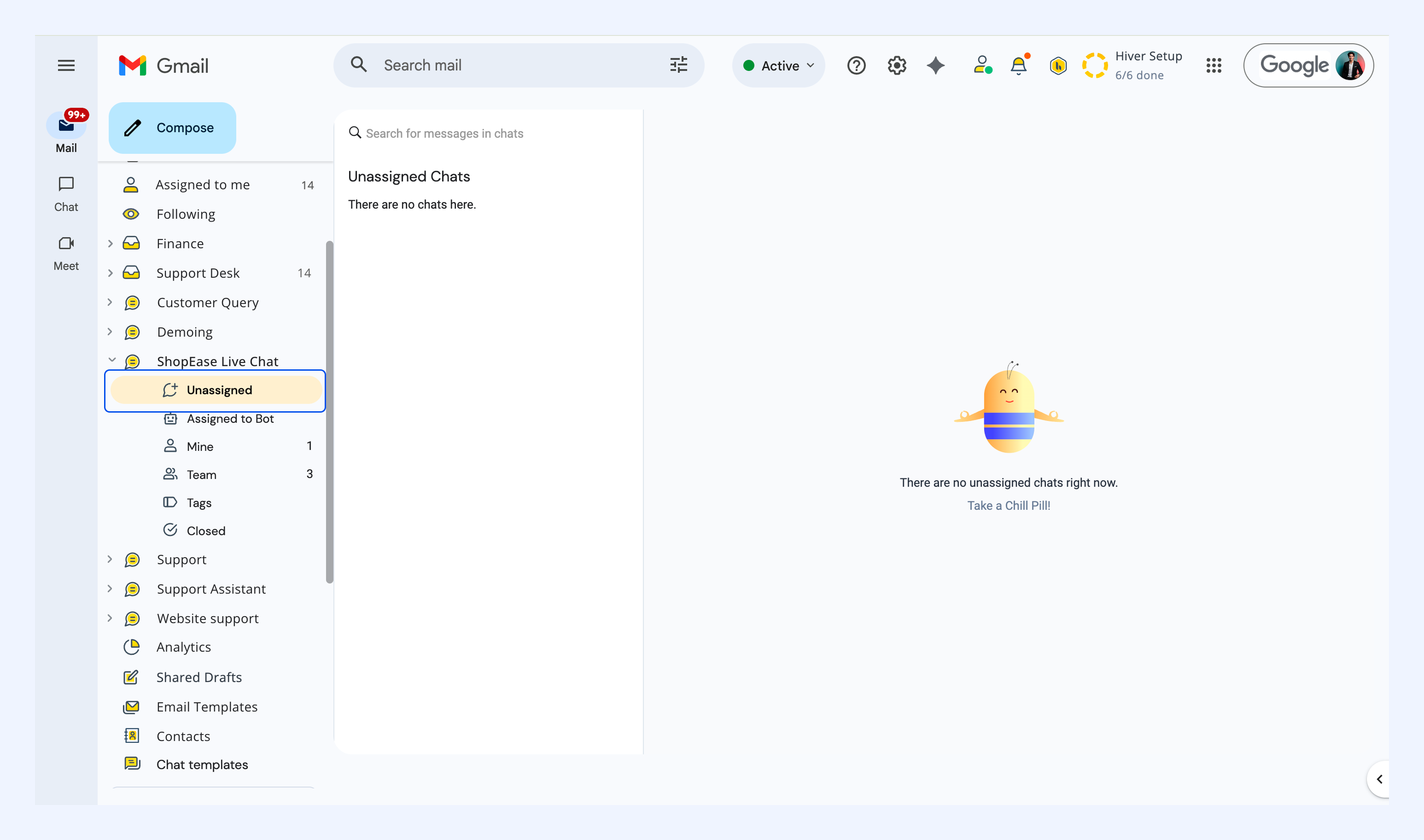
Task: Click the user availability person icon
Action: tap(982, 65)
